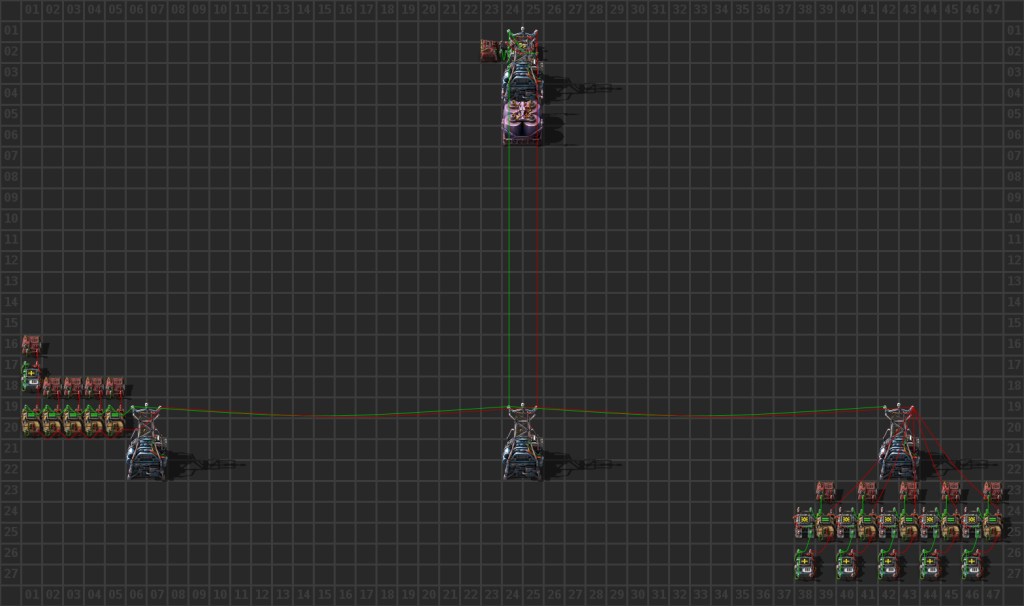Click the blue machine below the right pole

point(899,460)
